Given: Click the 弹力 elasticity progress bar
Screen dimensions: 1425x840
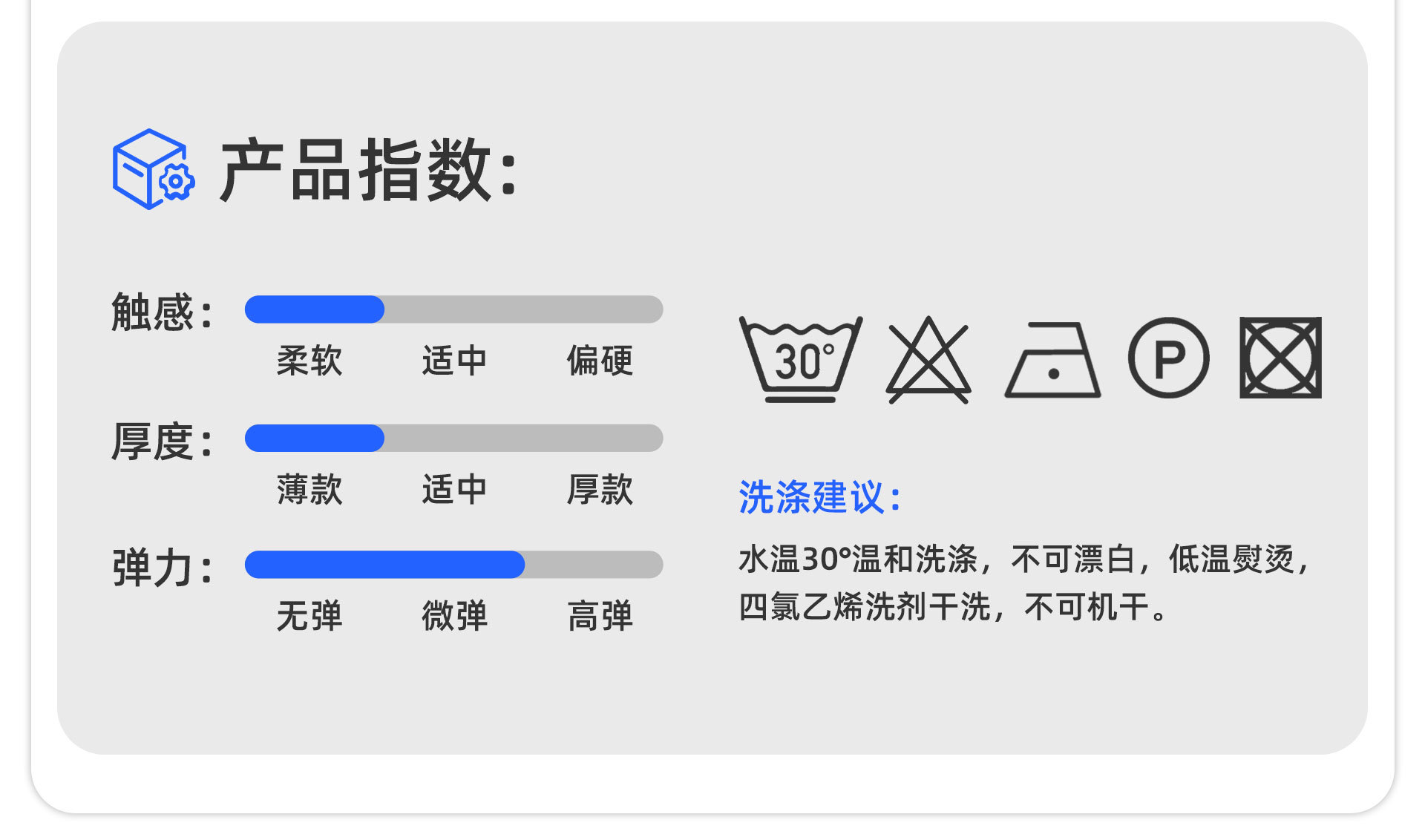Looking at the screenshot, I should pos(453,565).
